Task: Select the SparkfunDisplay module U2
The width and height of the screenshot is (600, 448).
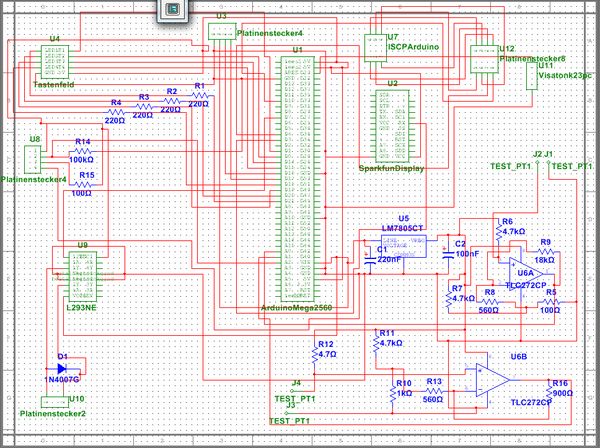Action: [x=391, y=125]
